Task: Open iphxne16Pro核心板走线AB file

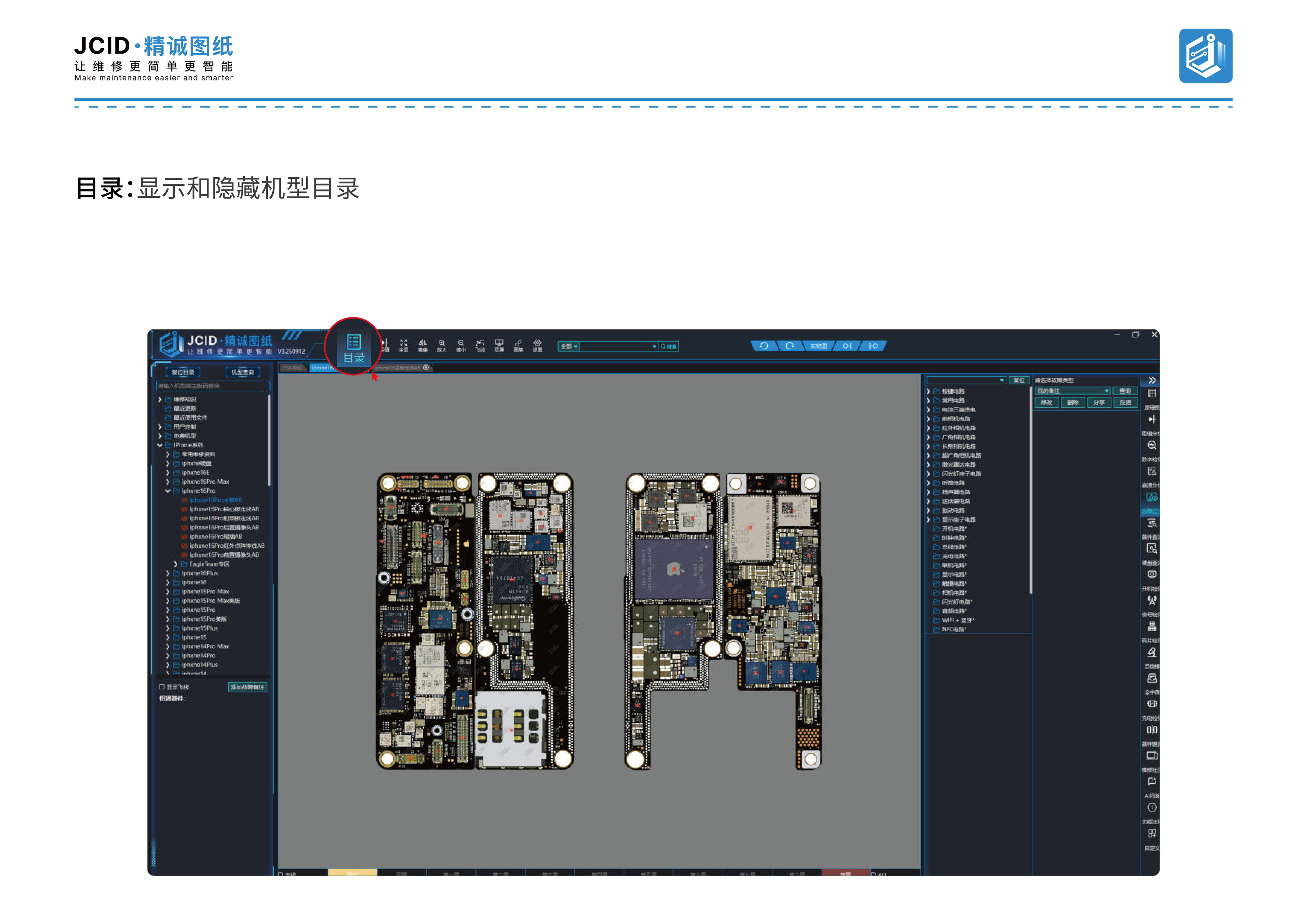Action: click(x=224, y=509)
